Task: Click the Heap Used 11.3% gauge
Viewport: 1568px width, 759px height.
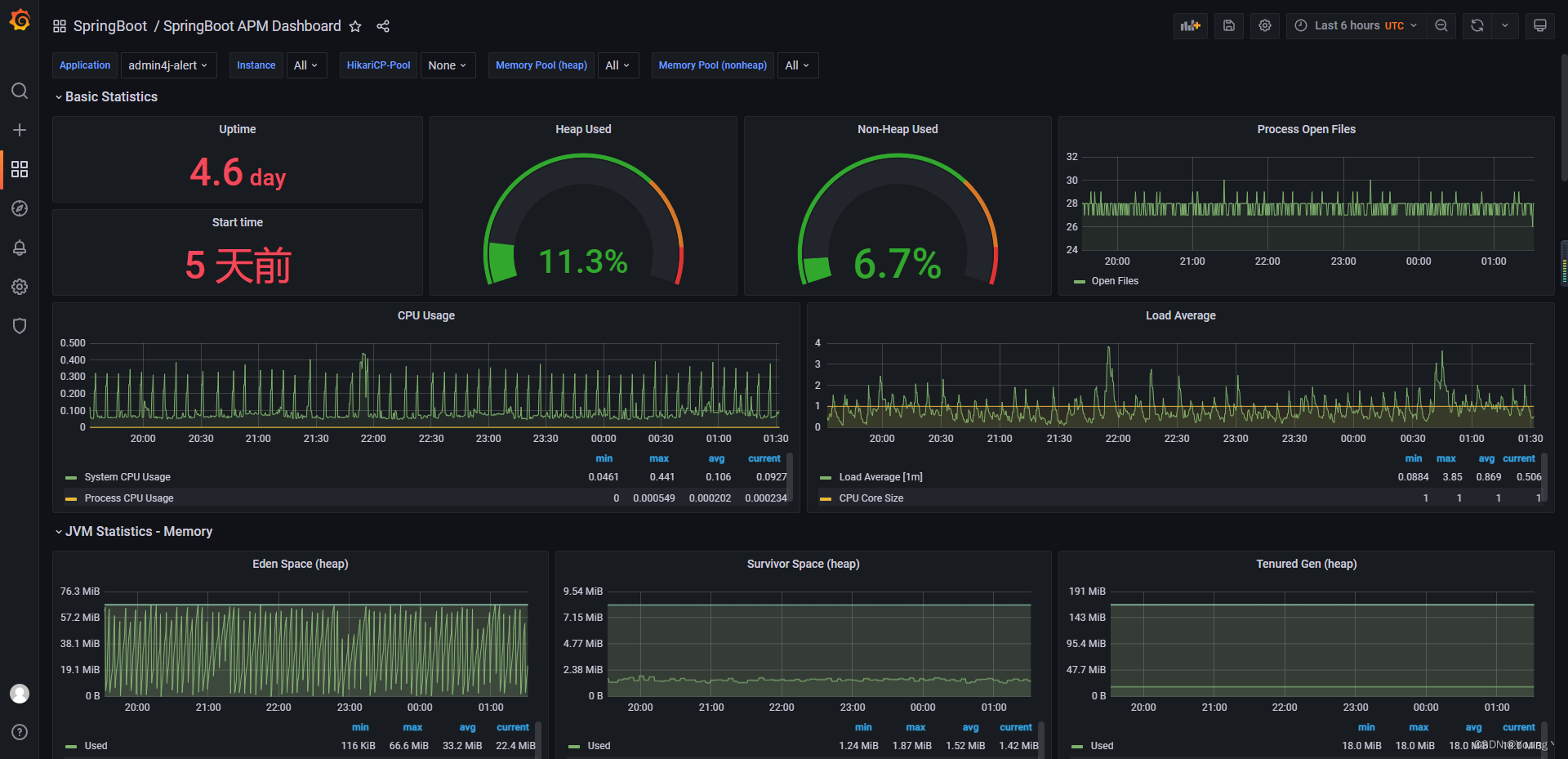Action: click(583, 219)
